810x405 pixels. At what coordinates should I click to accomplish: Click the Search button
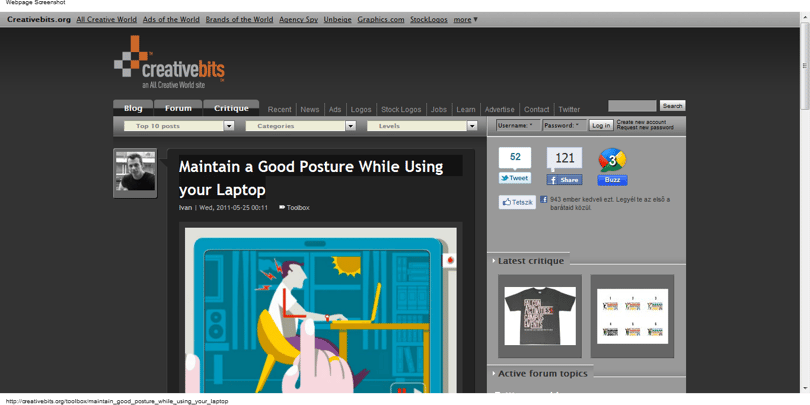[673, 105]
